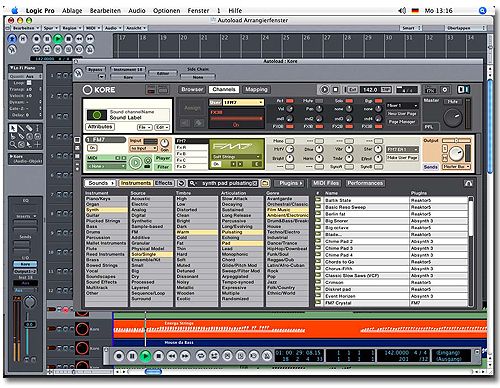
Task: Toggle the Bypass button in the plugin header
Action: pyautogui.click(x=95, y=70)
